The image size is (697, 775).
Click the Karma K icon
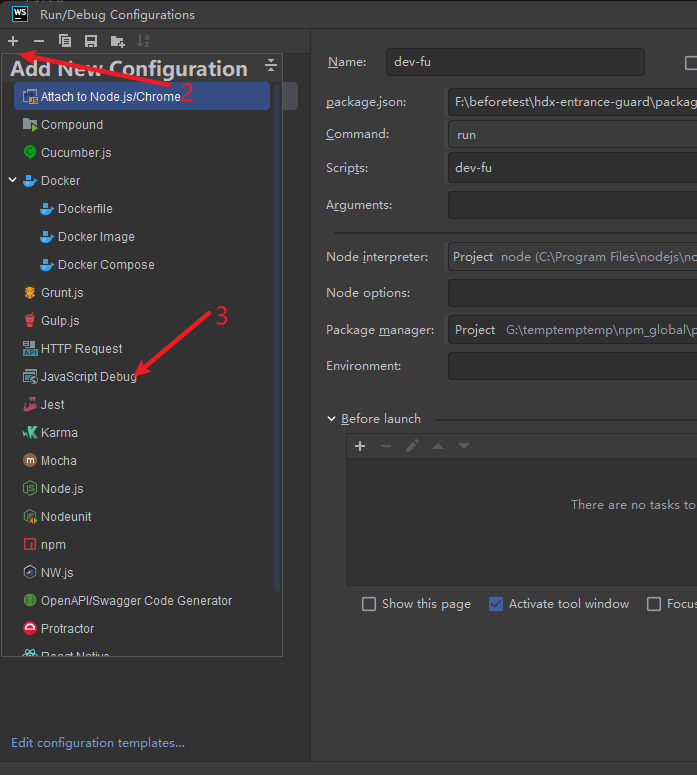point(30,432)
